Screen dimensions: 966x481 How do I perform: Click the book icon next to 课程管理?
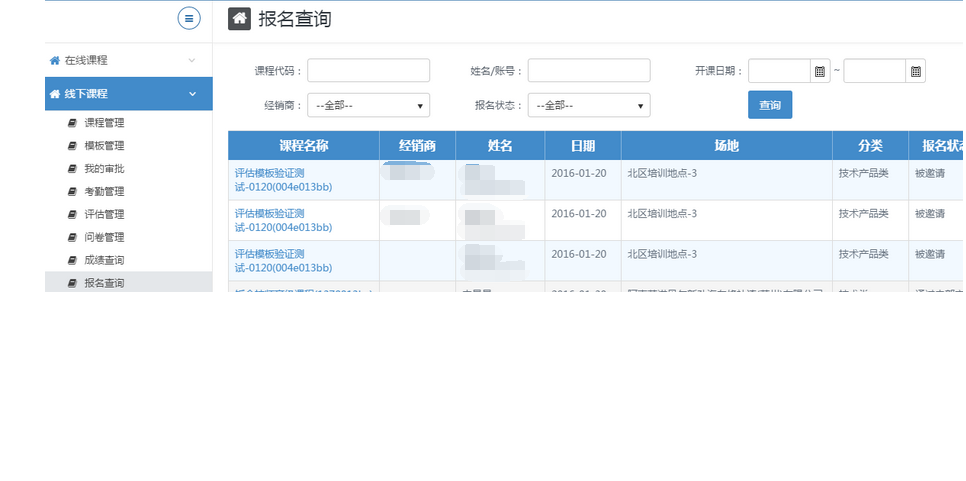click(x=72, y=123)
